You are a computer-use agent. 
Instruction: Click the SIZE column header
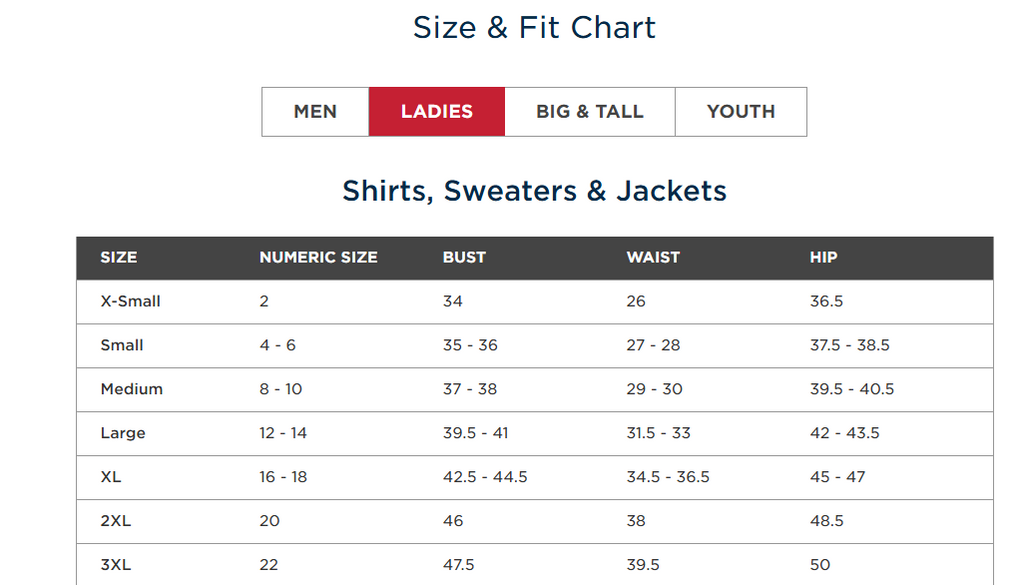118,257
